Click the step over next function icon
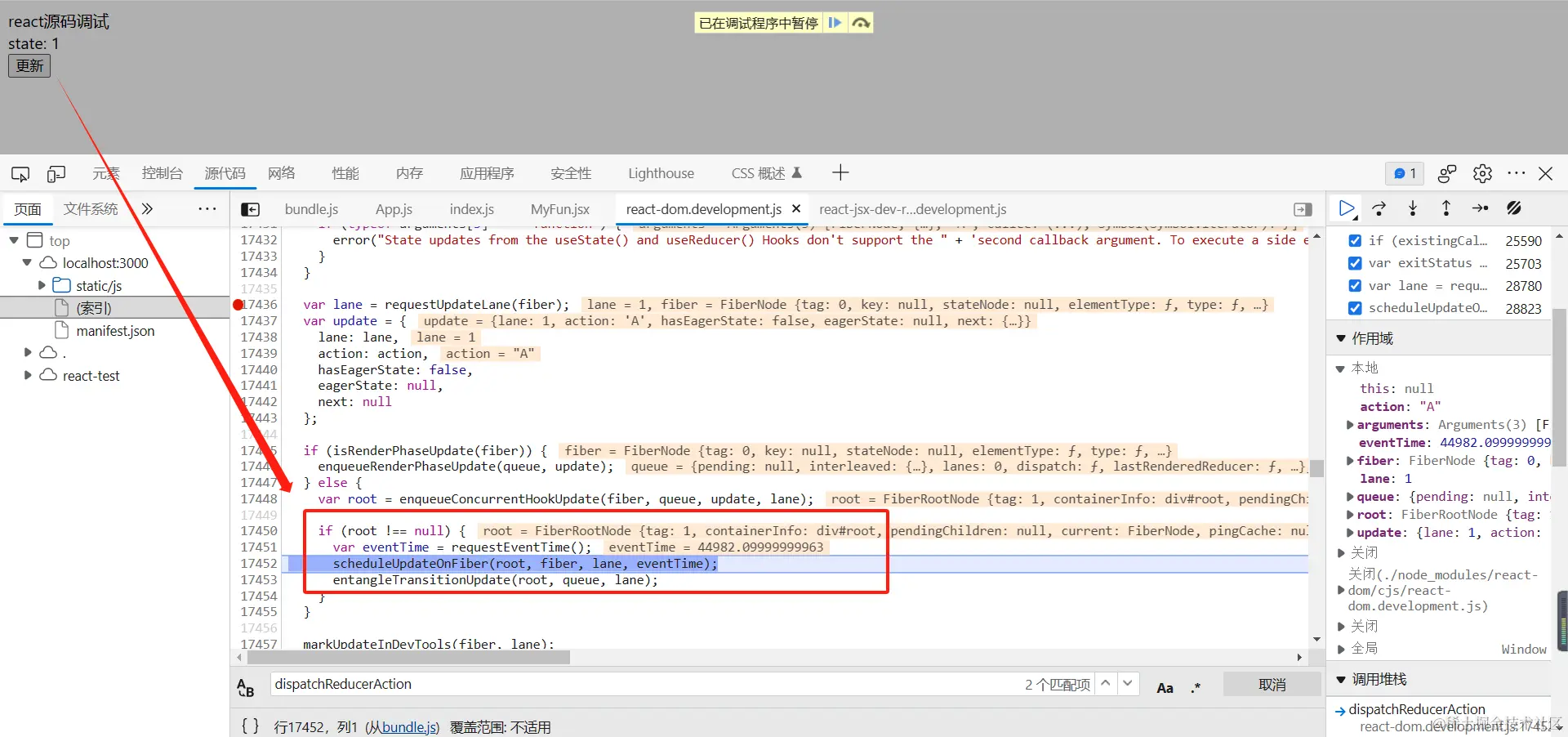 click(1379, 208)
